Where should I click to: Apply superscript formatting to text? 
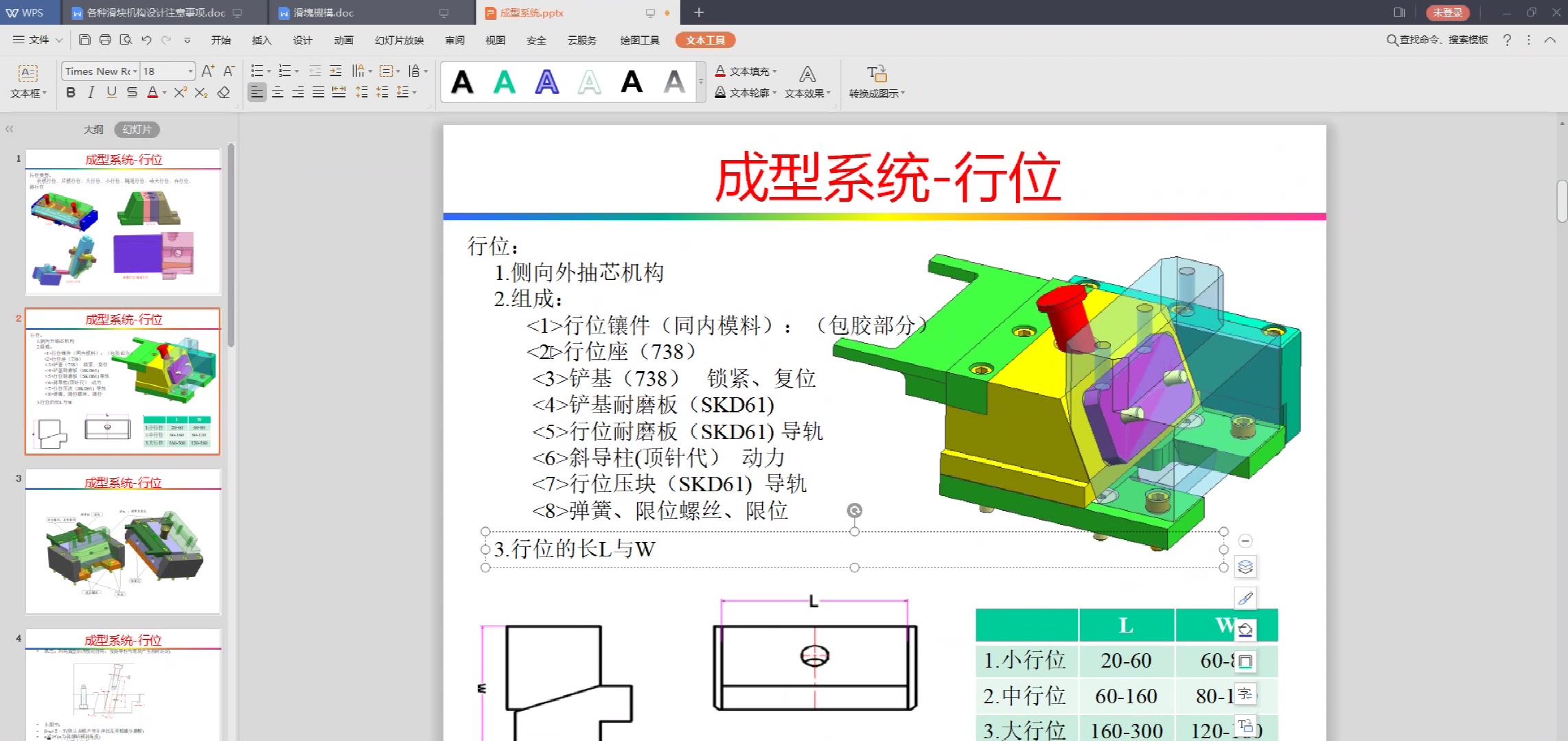(x=180, y=93)
